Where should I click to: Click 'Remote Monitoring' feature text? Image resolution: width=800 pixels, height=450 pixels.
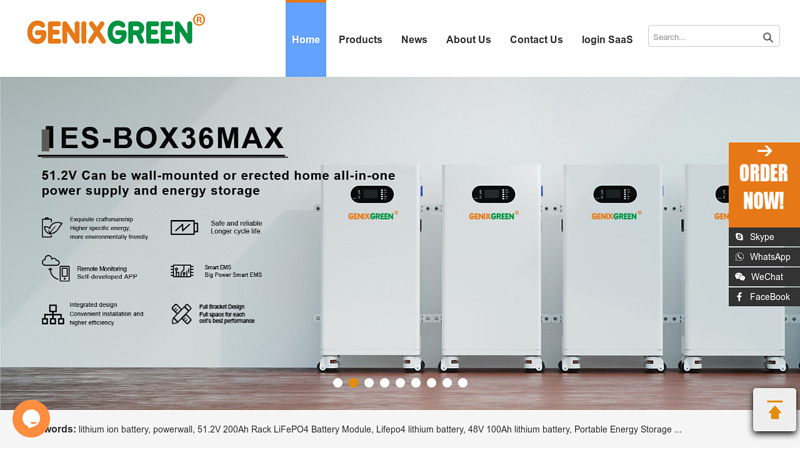[x=102, y=269]
